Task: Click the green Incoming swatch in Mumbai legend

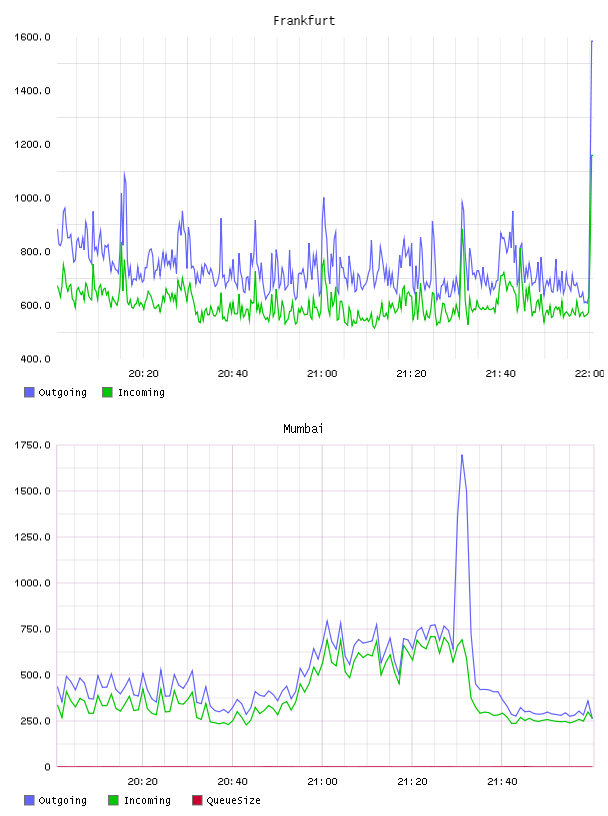Action: click(x=113, y=800)
